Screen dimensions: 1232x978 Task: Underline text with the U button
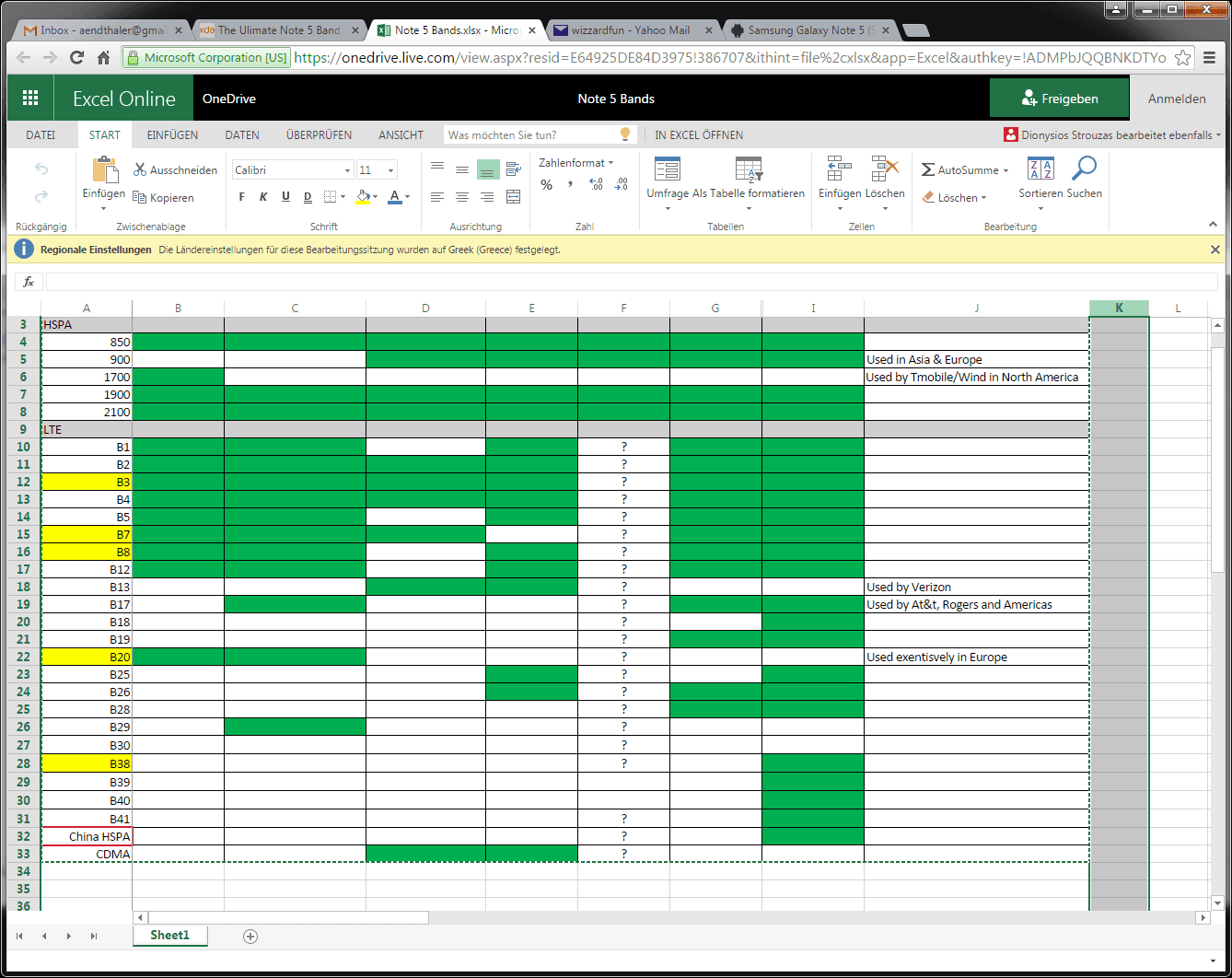click(285, 197)
